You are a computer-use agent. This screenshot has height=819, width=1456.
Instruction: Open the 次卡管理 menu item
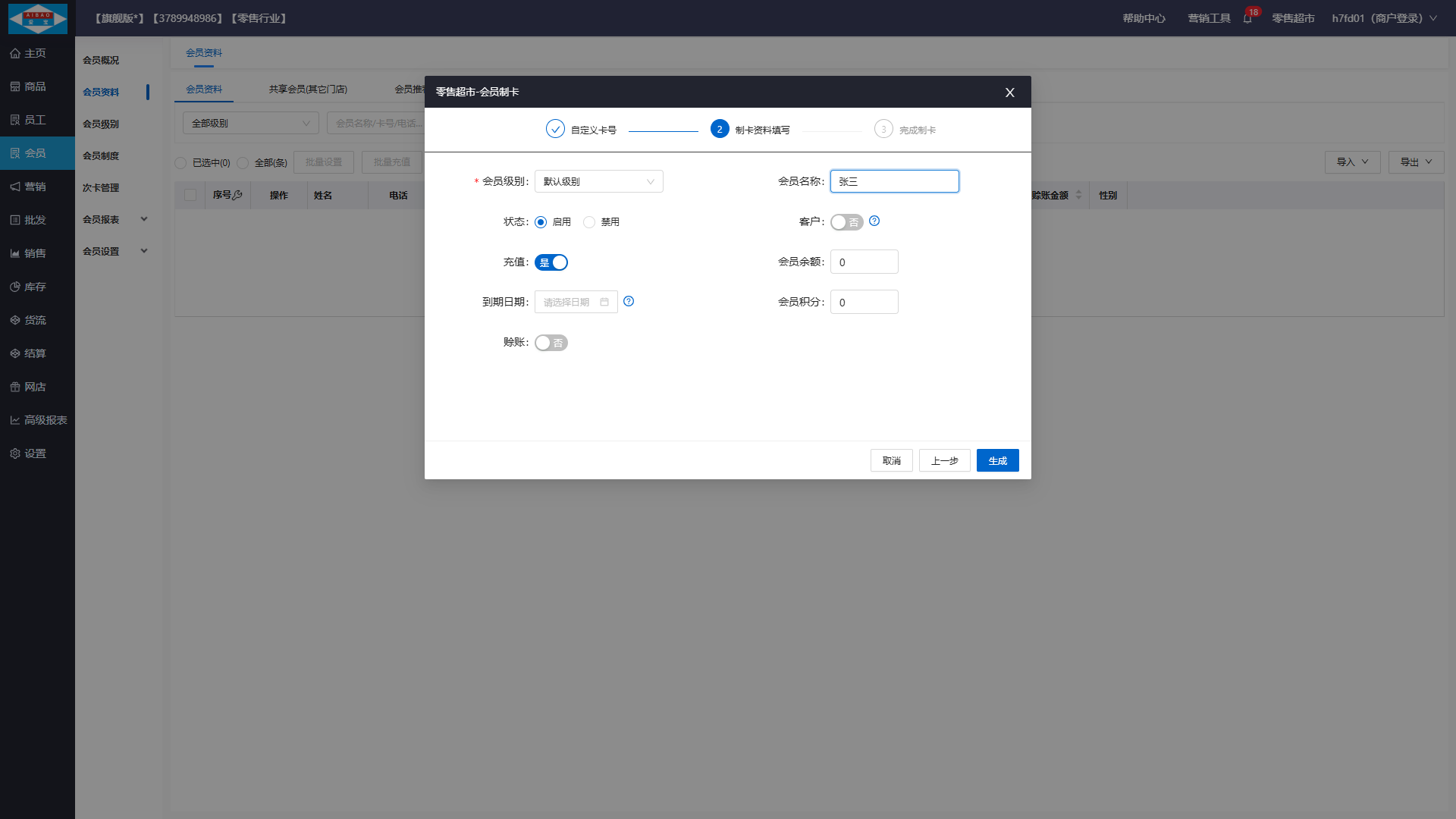click(x=101, y=187)
